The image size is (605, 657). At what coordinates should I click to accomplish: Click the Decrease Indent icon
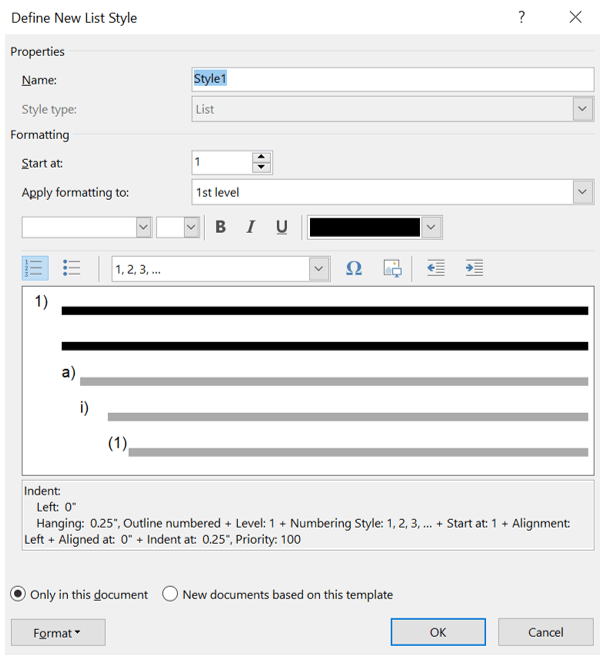coord(435,268)
